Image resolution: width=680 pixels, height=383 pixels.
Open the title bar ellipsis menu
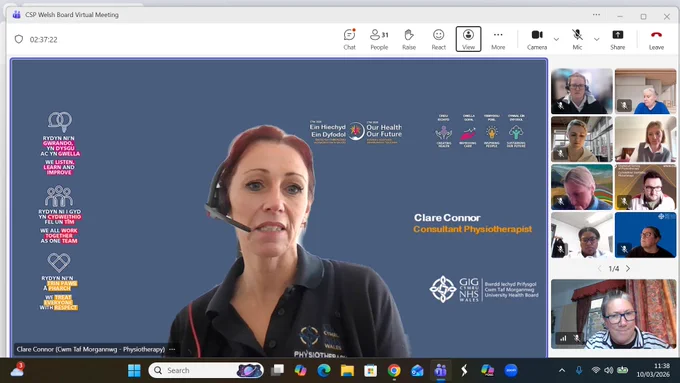597,15
